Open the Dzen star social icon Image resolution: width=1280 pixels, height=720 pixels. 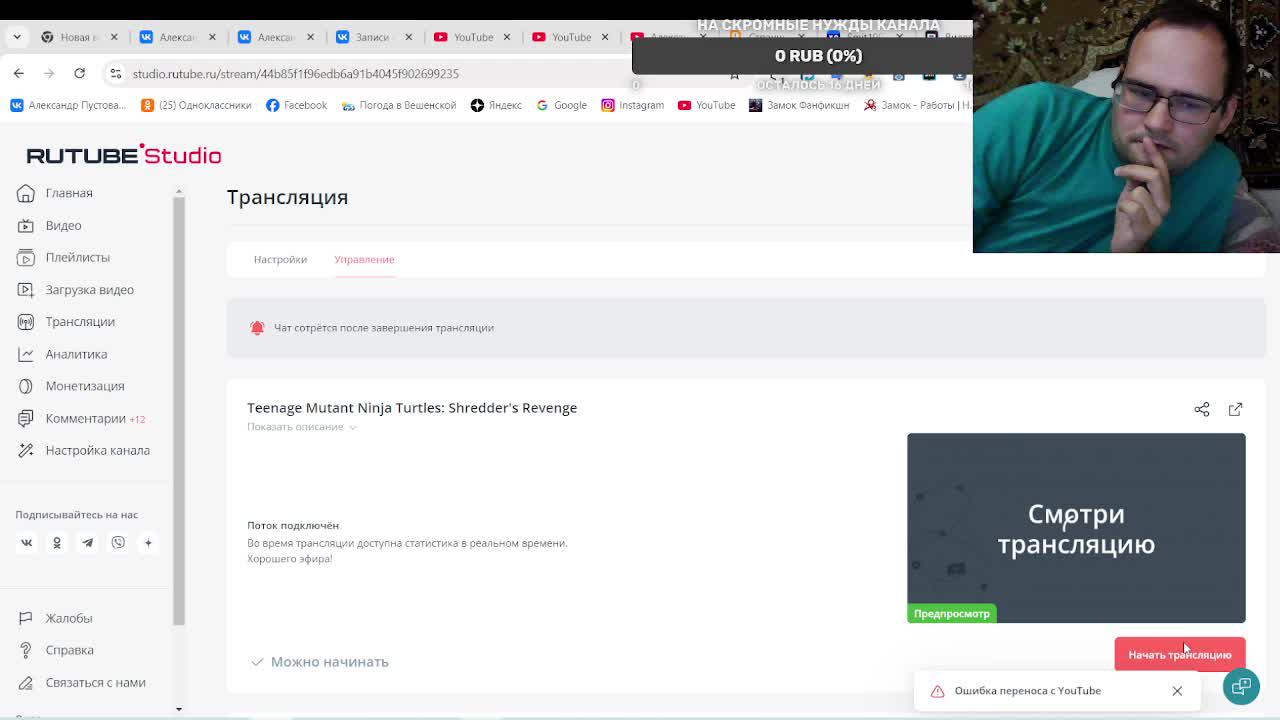pos(148,542)
